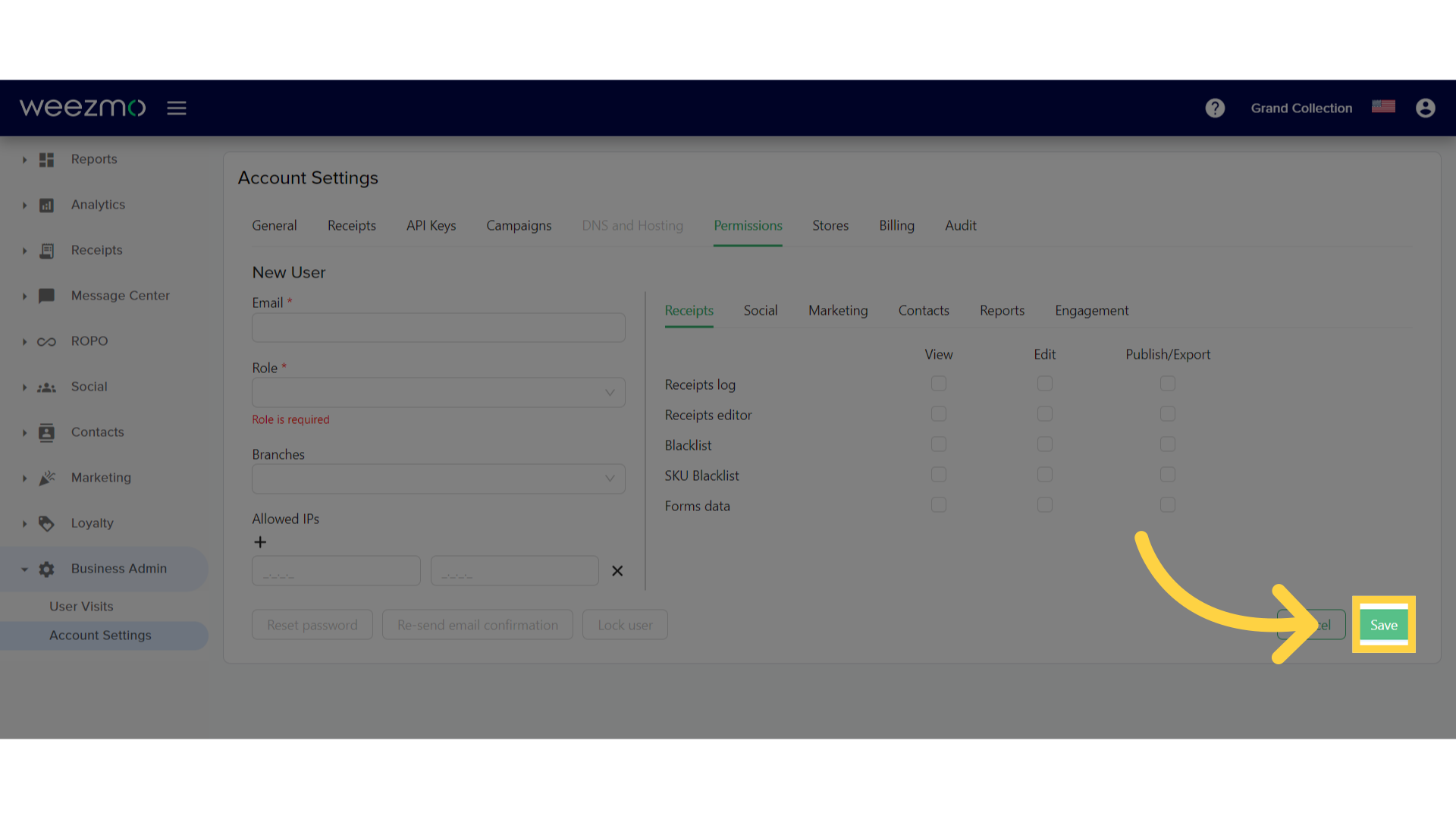Click the Contacts book icon
This screenshot has height=819, width=1456.
[x=47, y=432]
